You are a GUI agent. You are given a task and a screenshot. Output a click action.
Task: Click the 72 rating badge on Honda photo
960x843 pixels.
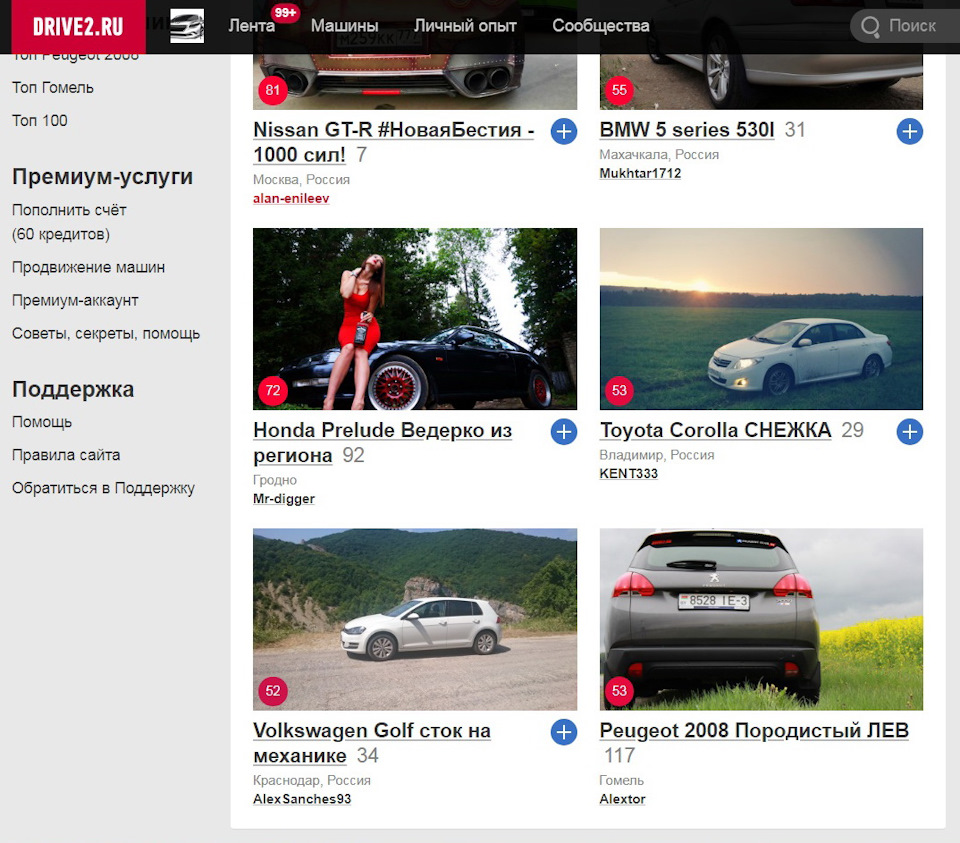coord(272,391)
